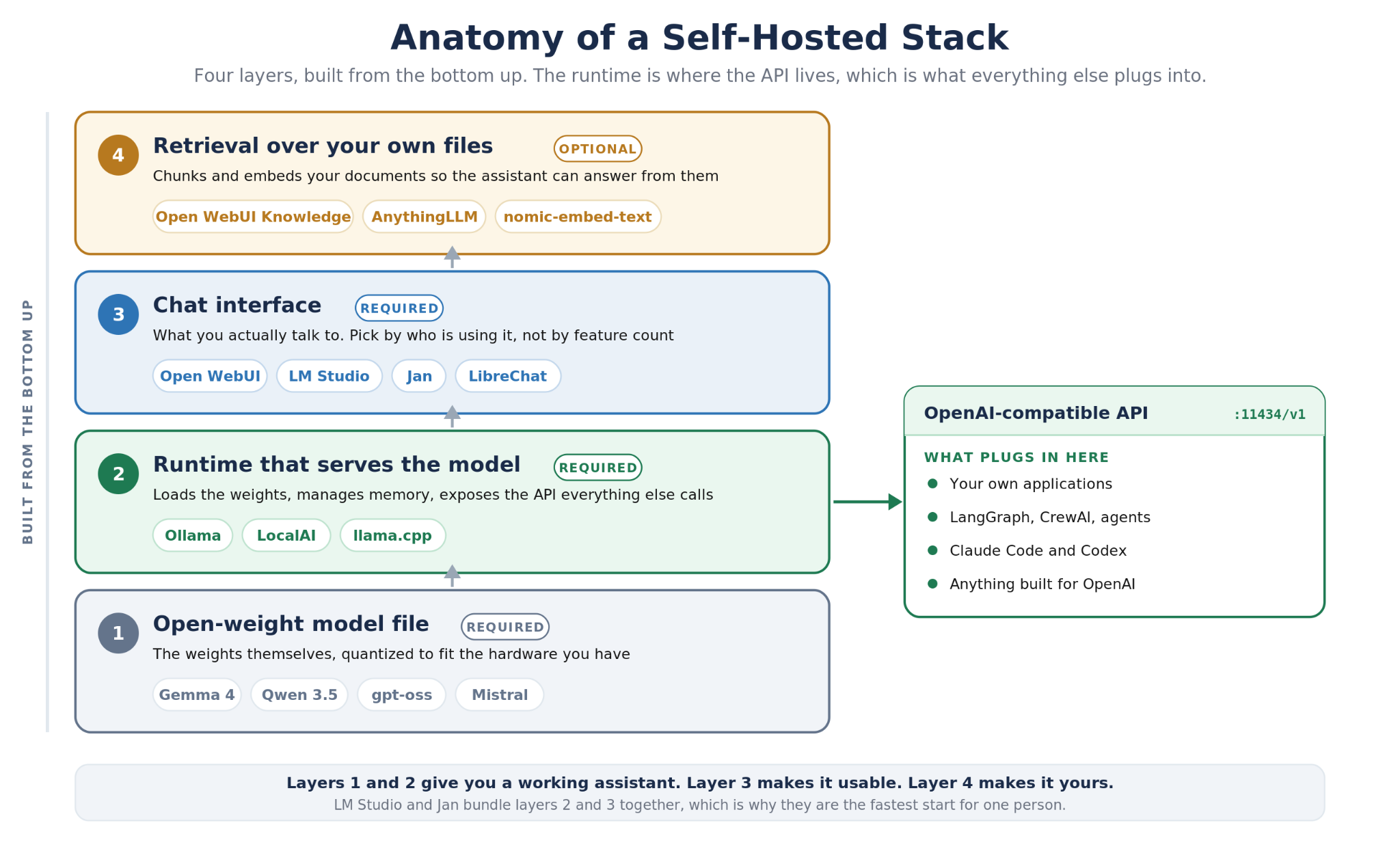Click the number 1 circle badge
1400x851 pixels.
(118, 633)
